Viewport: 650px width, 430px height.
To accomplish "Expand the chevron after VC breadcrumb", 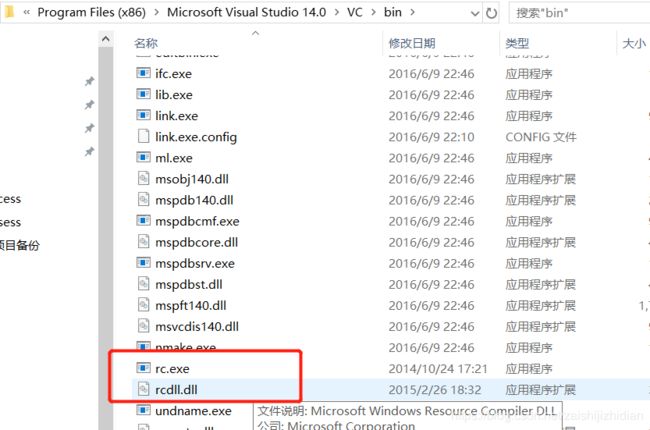I will pos(374,13).
